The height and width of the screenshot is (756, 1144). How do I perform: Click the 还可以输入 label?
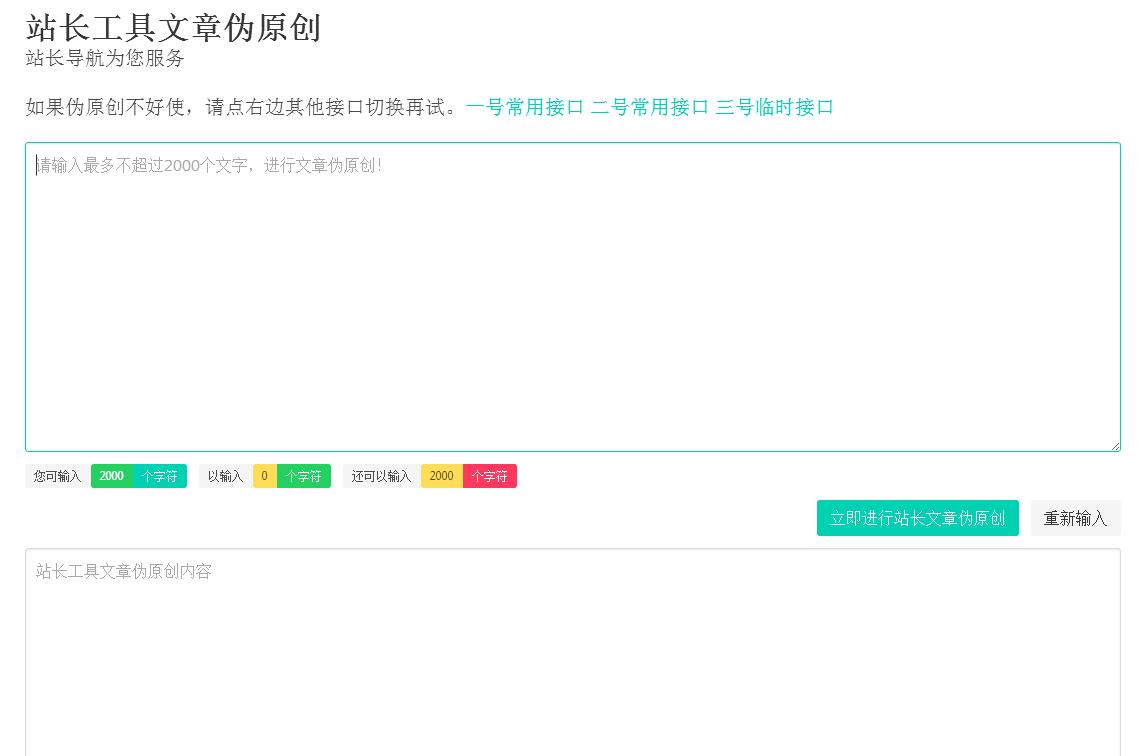(382, 477)
